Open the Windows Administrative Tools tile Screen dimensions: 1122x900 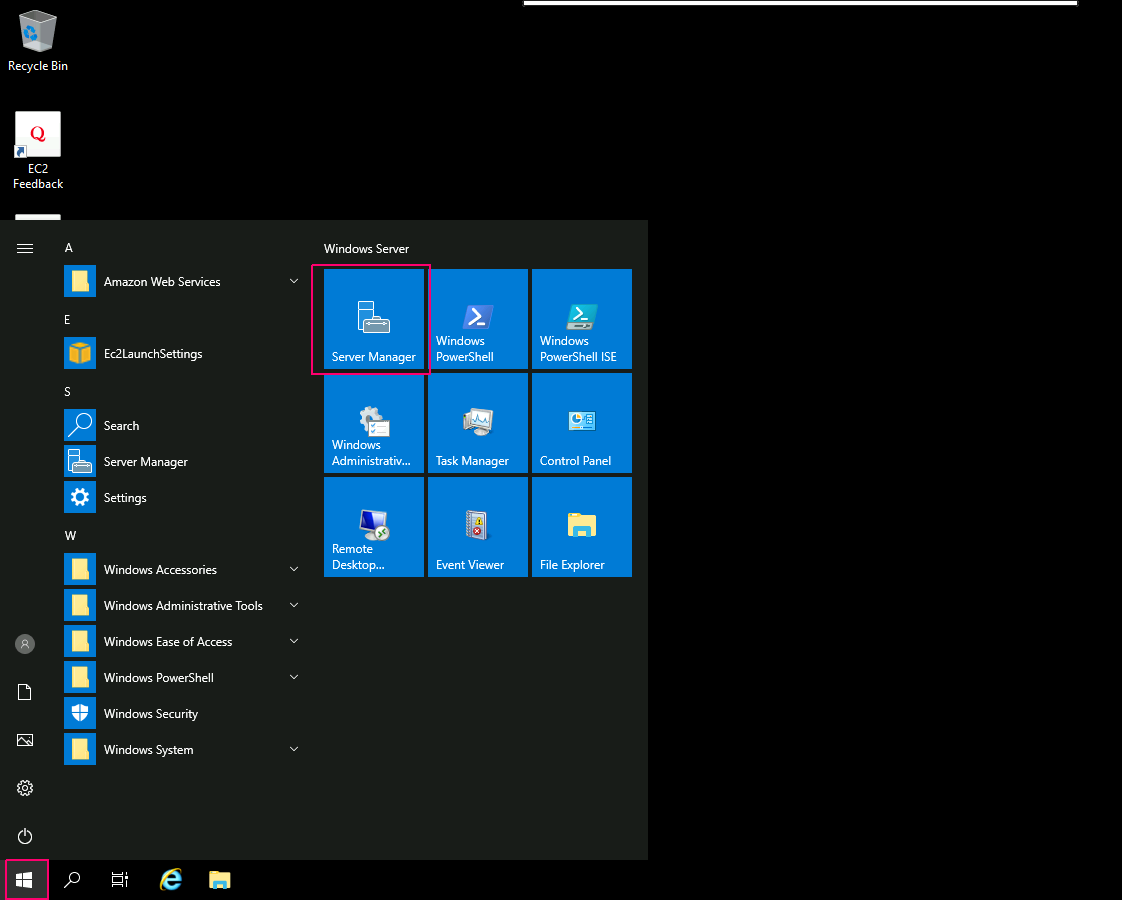(374, 423)
